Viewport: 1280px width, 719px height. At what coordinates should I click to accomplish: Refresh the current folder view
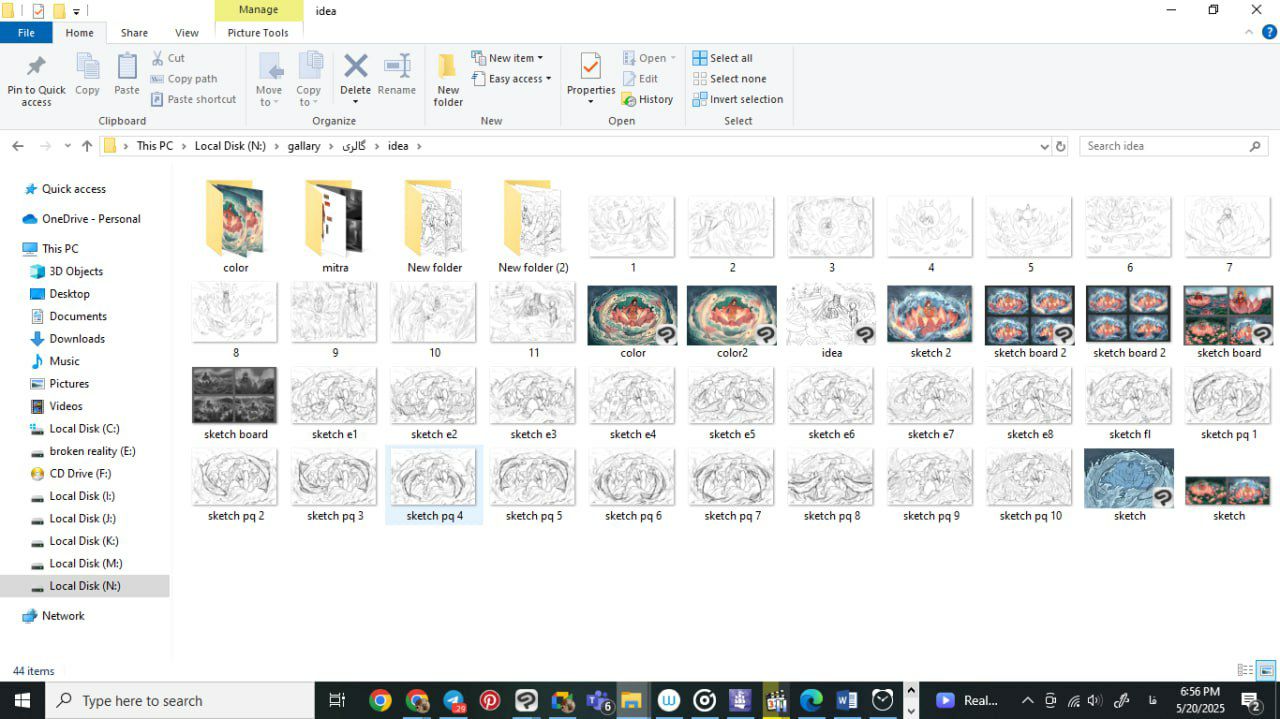1060,146
